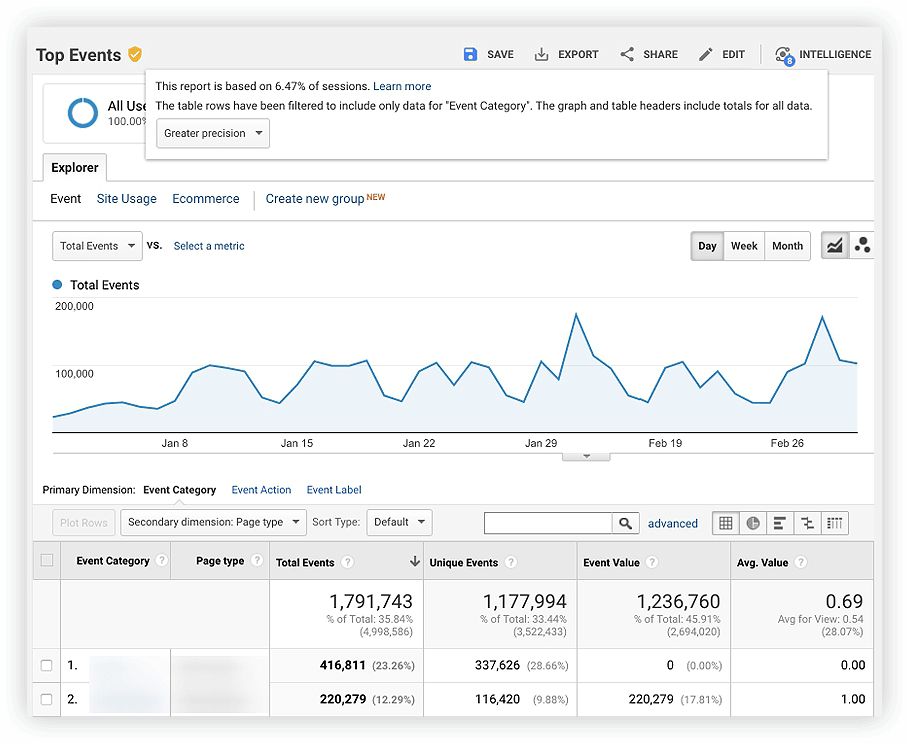This screenshot has width=909, height=744.
Task: Click the Export download icon
Action: 541,55
